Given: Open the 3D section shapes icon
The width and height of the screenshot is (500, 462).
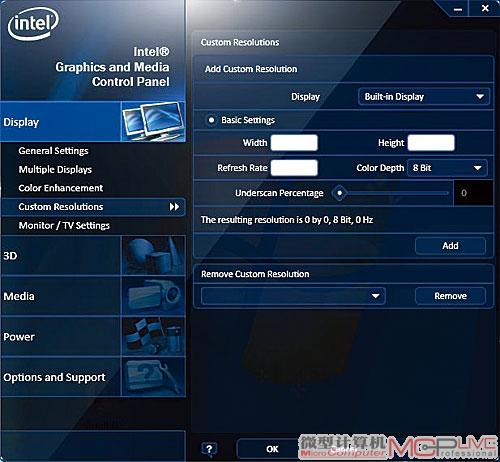Looking at the screenshot, I should point(153,256).
